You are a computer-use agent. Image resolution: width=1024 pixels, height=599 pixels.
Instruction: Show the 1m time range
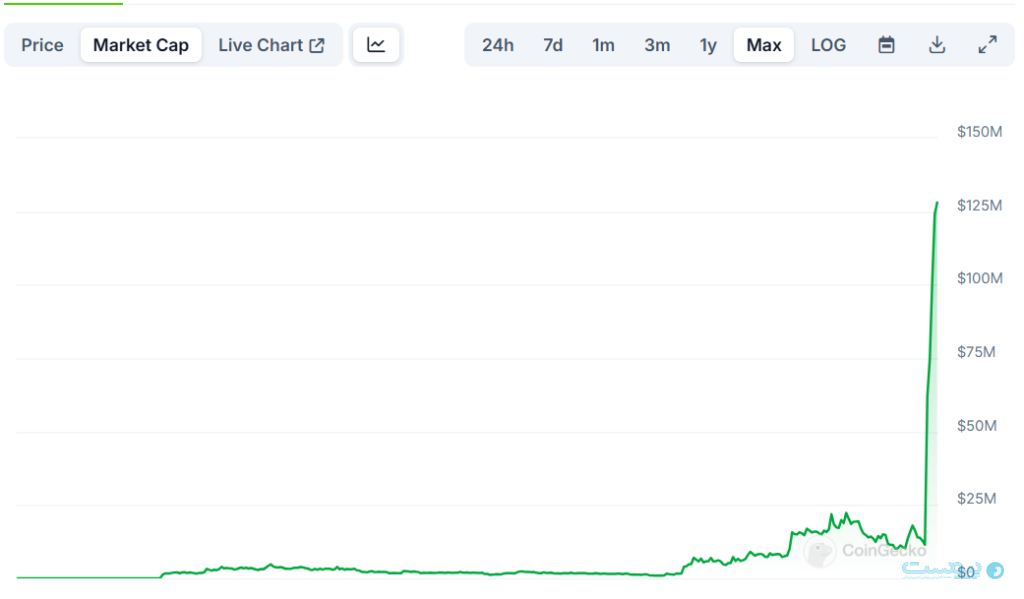(603, 45)
